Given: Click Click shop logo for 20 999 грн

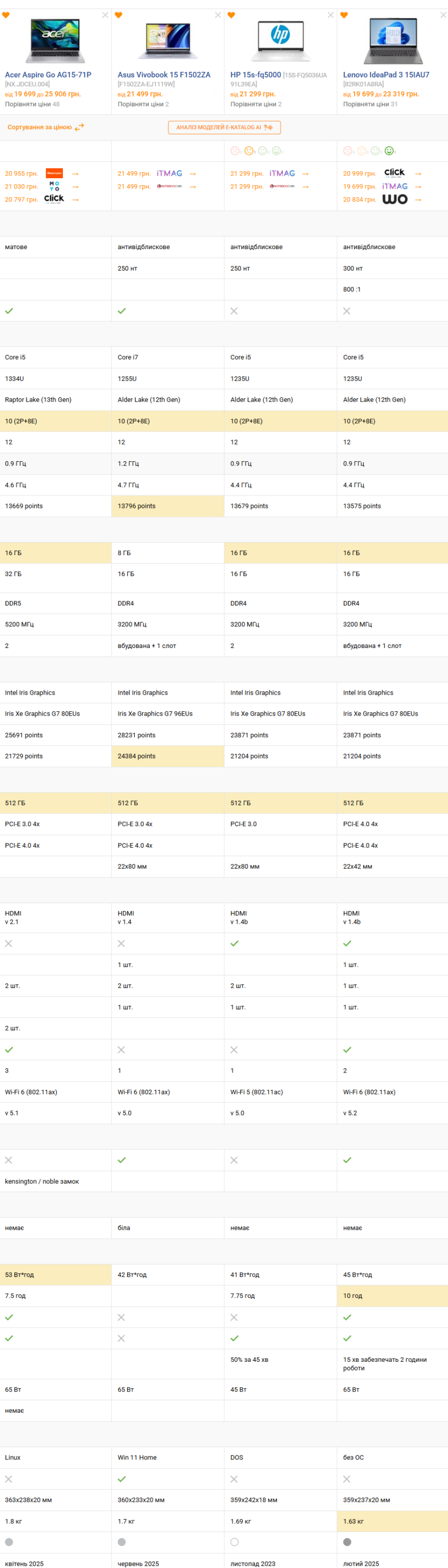Looking at the screenshot, I should click(394, 173).
